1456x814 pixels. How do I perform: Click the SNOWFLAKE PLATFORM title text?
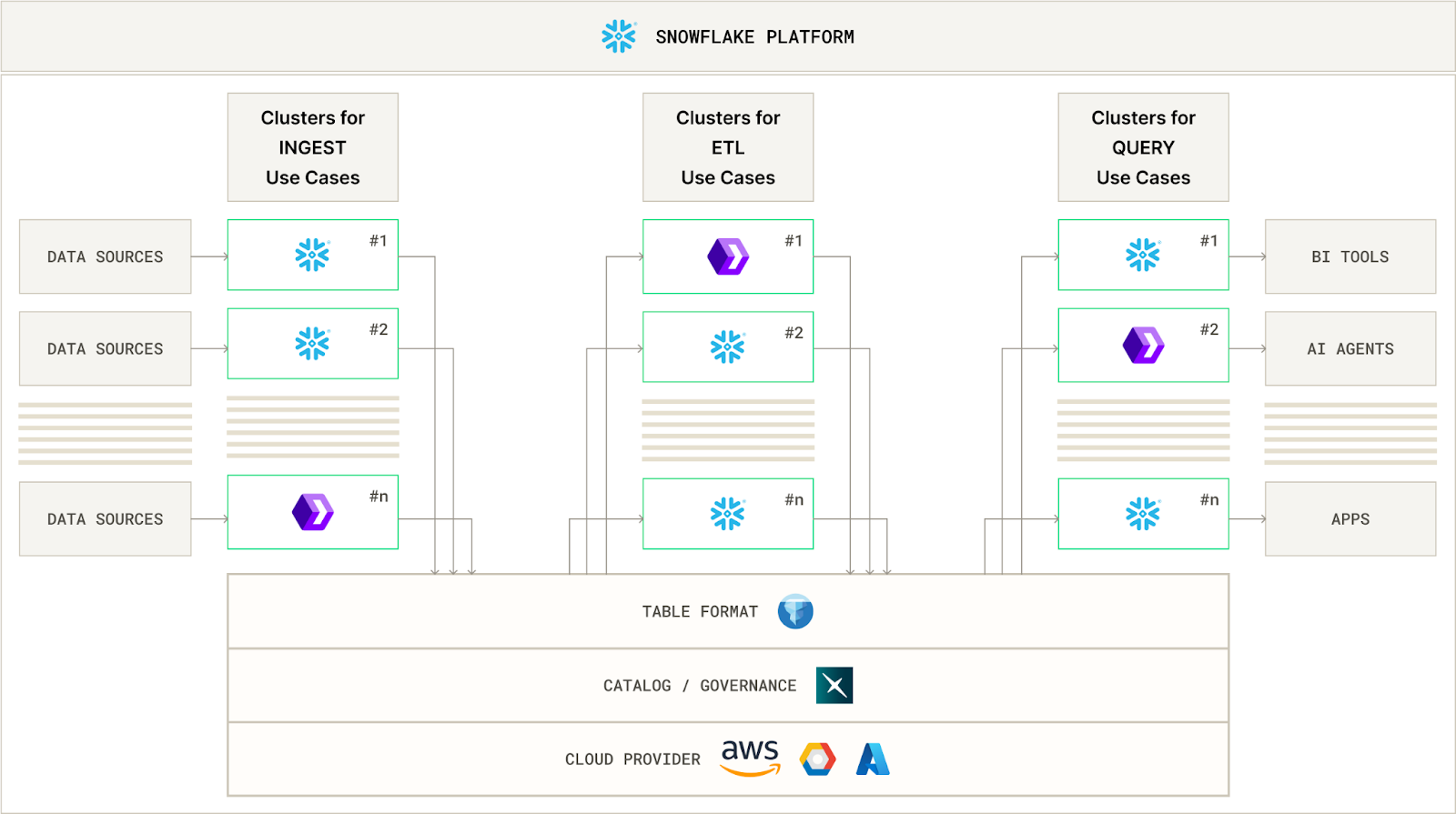tap(755, 37)
